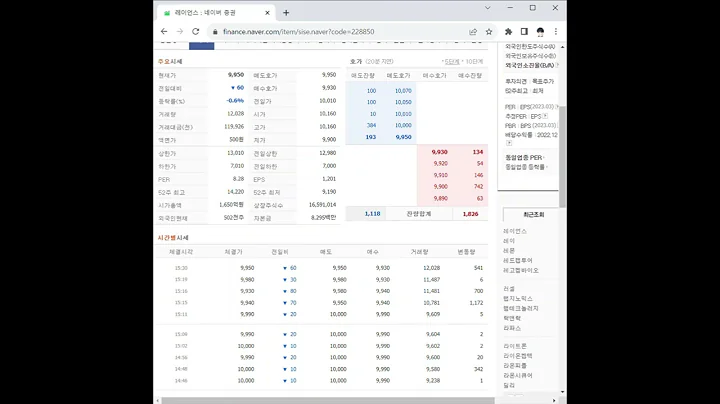
Task: Click the PER value 8.28
Action: click(238, 179)
